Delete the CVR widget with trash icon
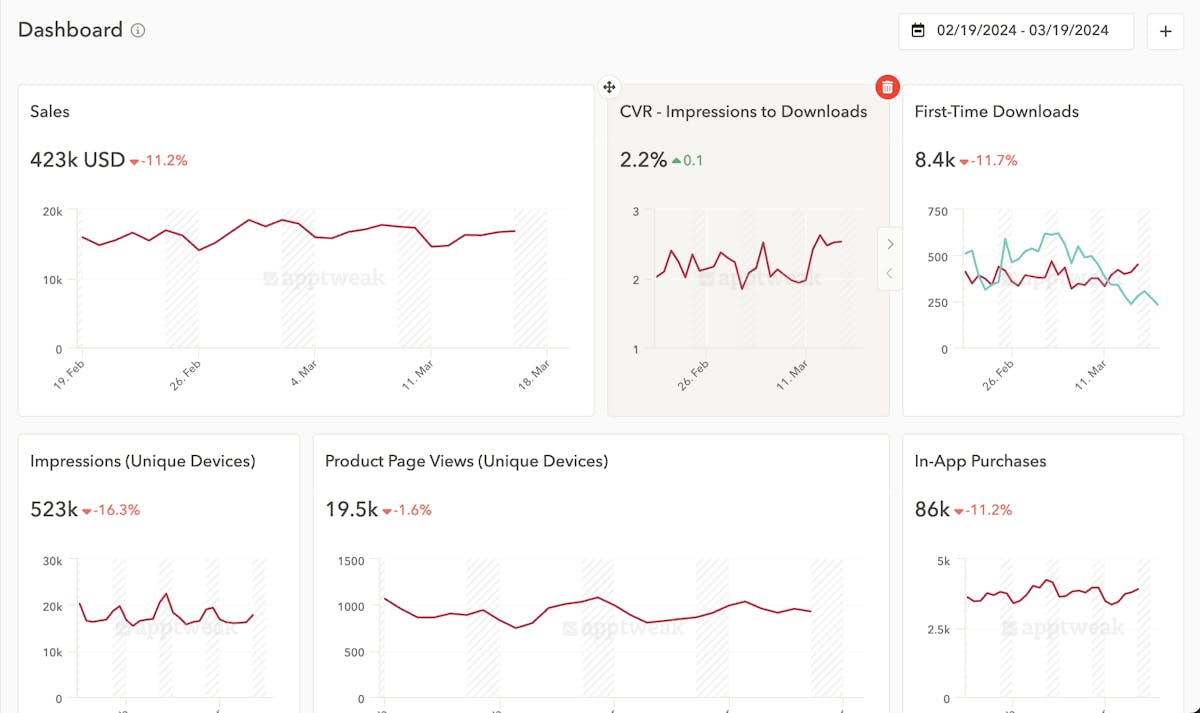Screen dimensions: 1200x713 (887, 87)
